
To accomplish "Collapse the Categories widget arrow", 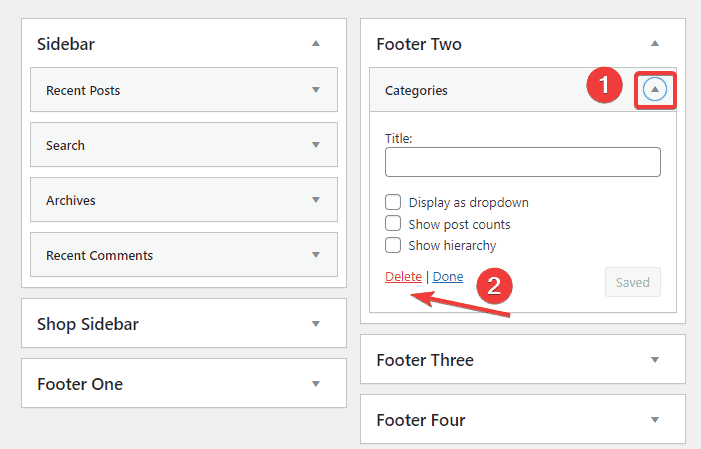I will pyautogui.click(x=655, y=90).
